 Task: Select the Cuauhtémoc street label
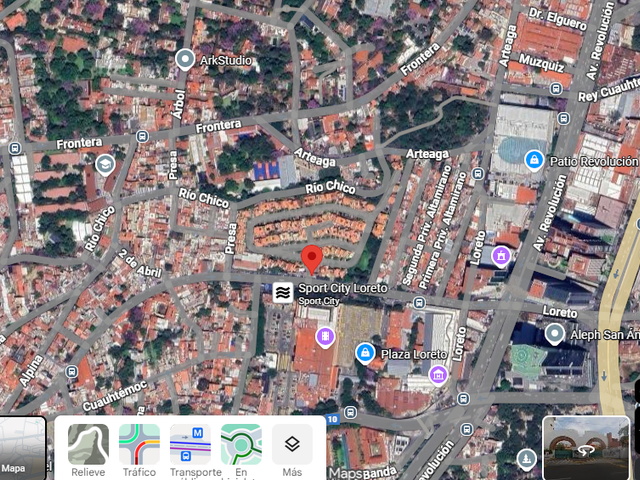coord(115,396)
